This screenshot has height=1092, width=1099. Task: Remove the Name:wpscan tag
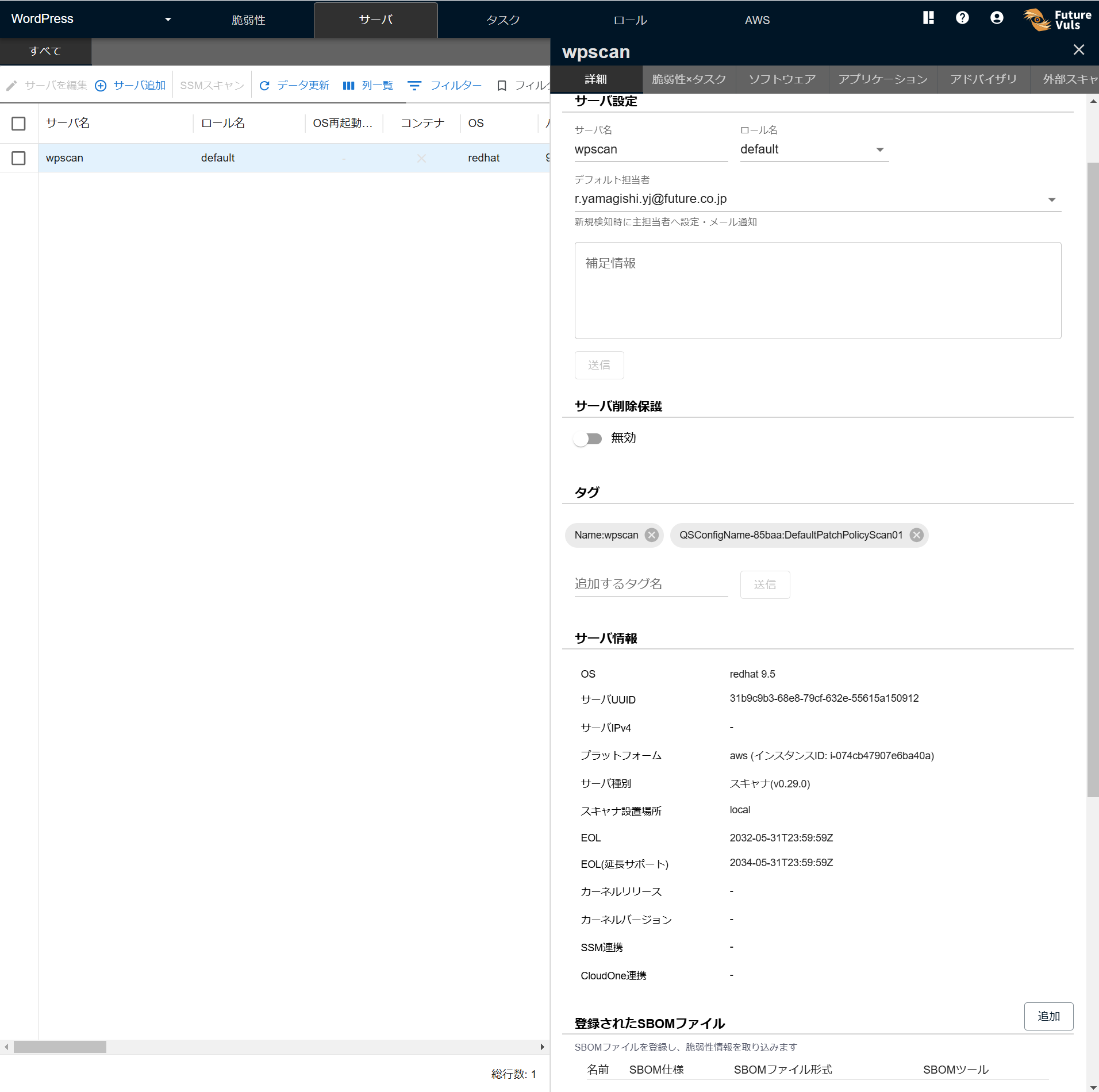click(651, 535)
